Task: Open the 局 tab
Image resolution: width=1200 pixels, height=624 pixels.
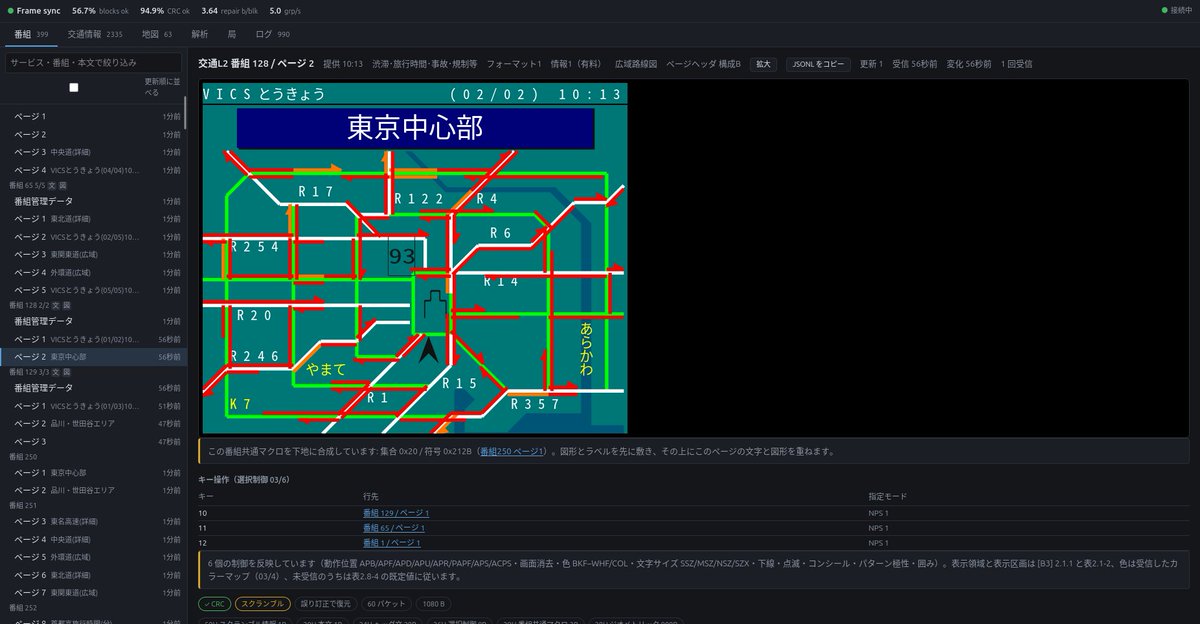Action: [x=232, y=34]
